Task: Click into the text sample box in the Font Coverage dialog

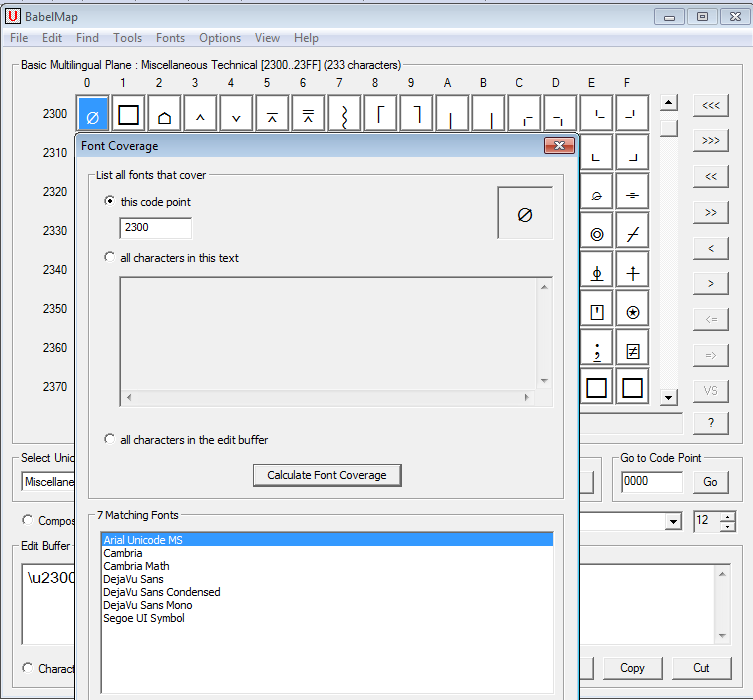Action: coord(328,334)
